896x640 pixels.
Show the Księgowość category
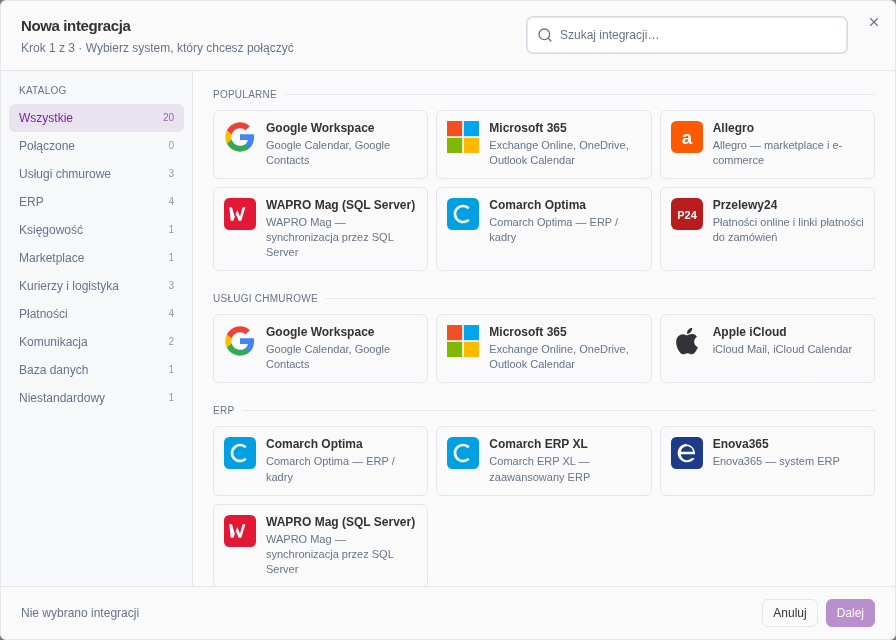(x=96, y=230)
